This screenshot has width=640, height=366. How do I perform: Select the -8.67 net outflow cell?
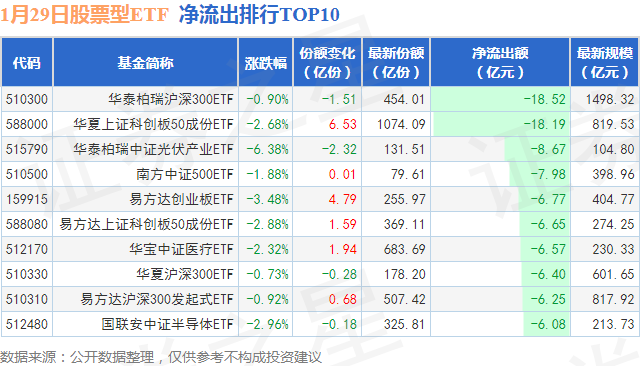pos(500,149)
